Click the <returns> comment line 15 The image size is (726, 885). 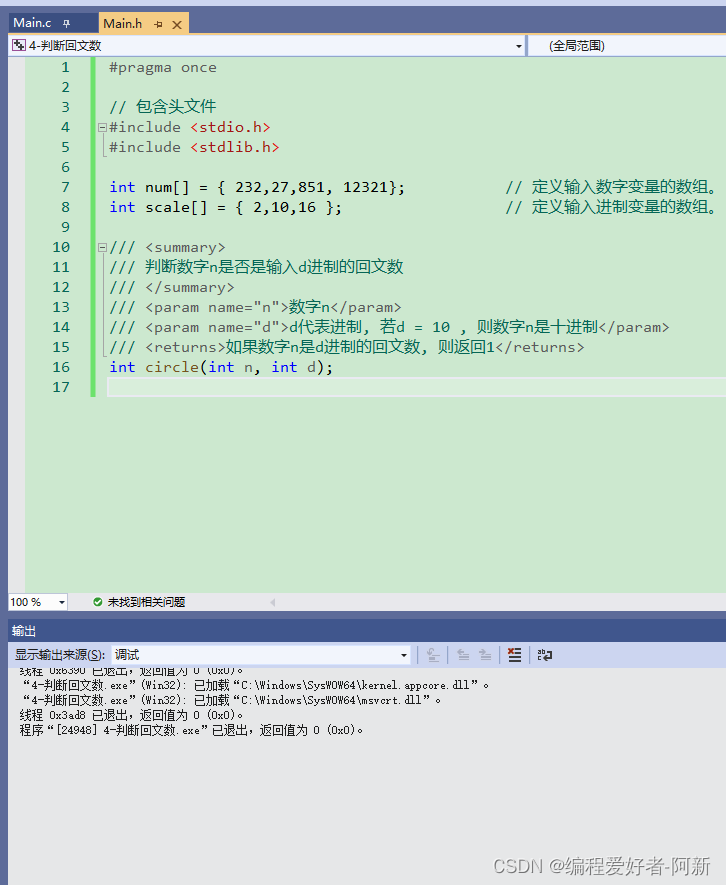click(x=347, y=347)
